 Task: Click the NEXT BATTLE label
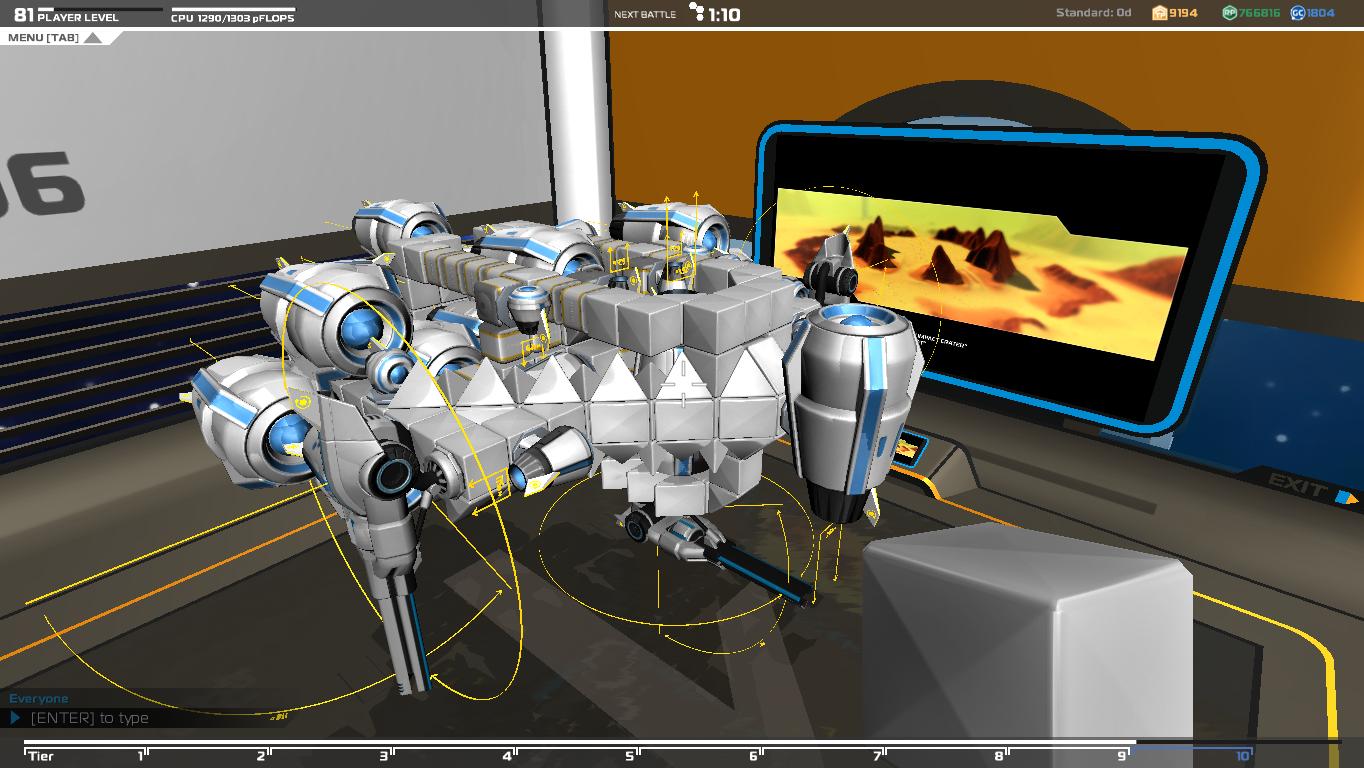pyautogui.click(x=645, y=14)
